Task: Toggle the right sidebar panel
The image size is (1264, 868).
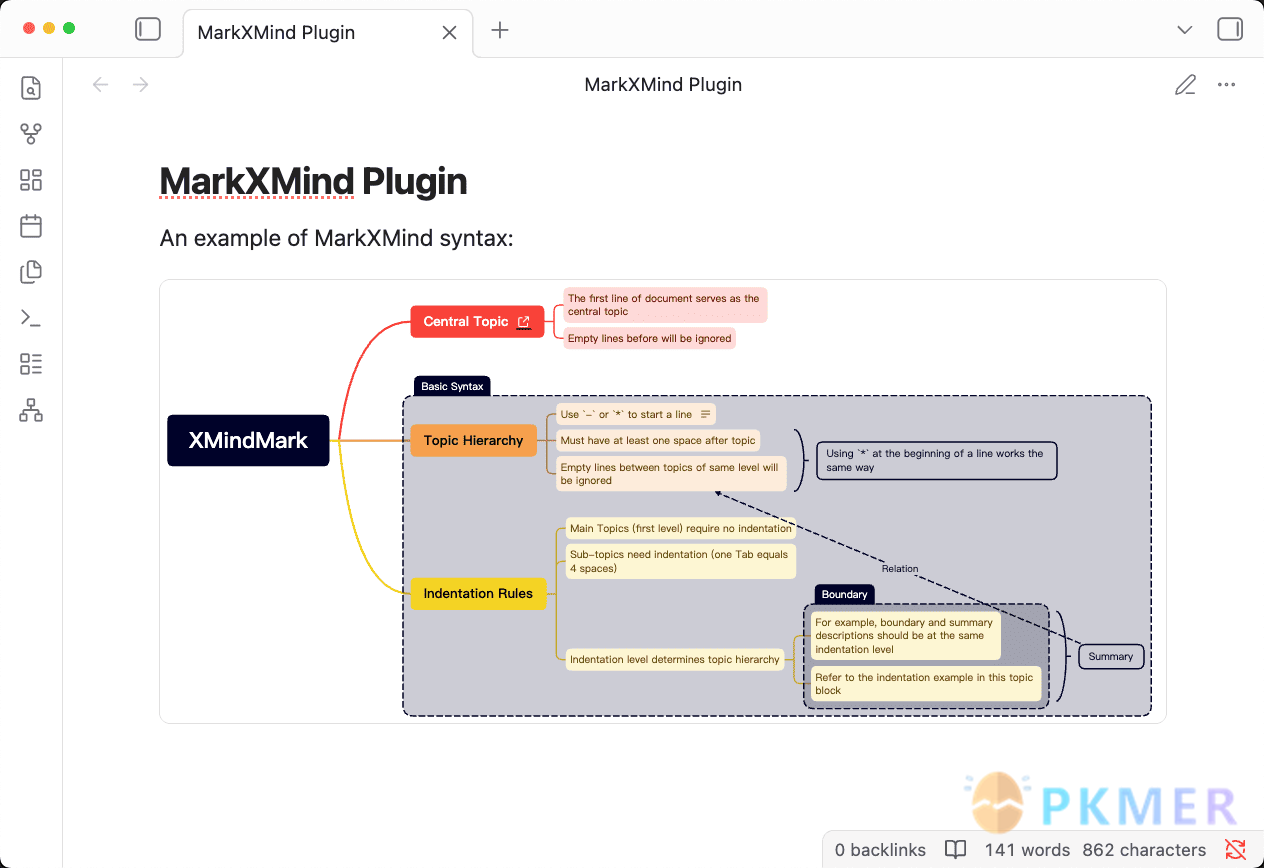Action: point(1230,30)
